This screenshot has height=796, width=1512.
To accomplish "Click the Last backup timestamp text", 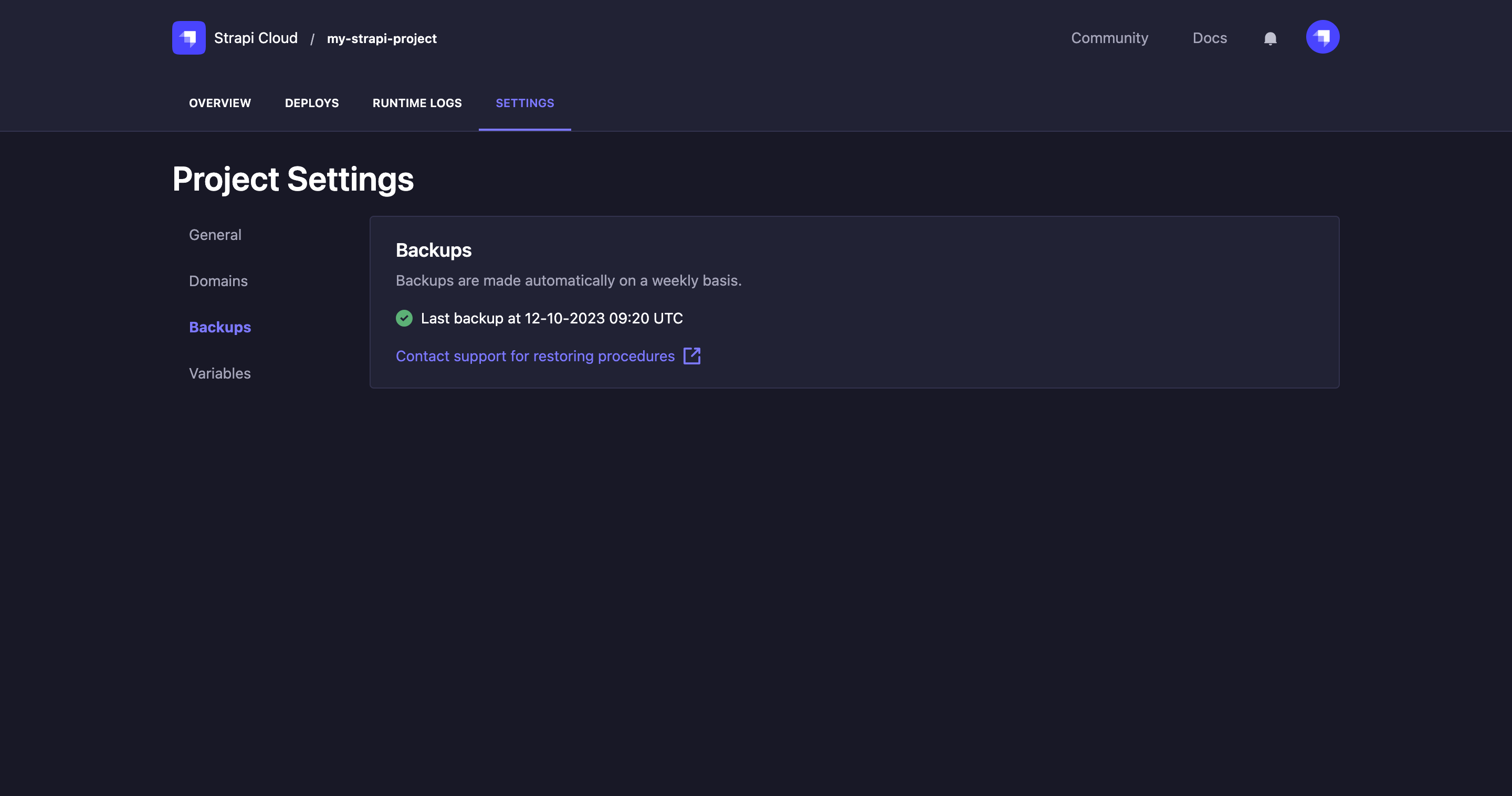I will click(x=551, y=318).
